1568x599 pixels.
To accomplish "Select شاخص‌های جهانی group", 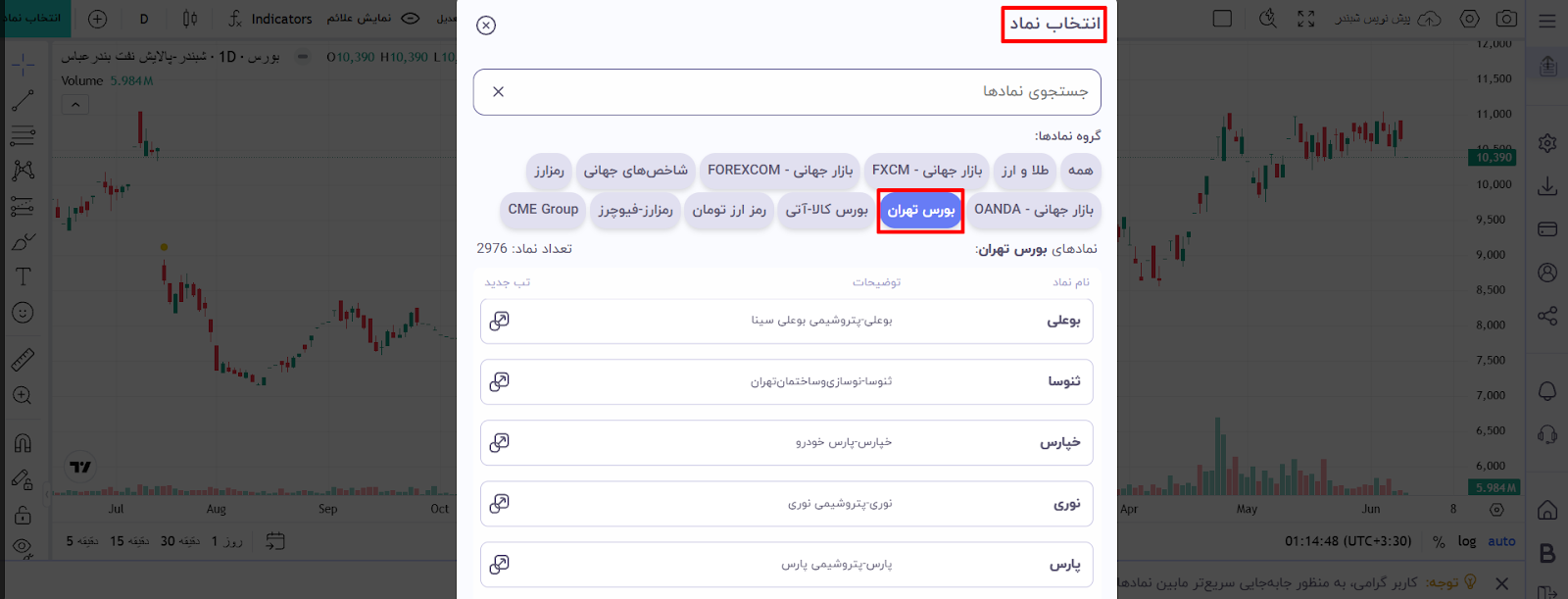I will click(x=636, y=171).
